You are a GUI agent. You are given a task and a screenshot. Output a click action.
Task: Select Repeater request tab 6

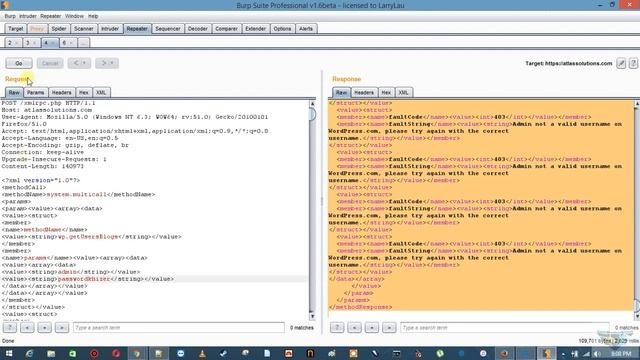pos(67,43)
